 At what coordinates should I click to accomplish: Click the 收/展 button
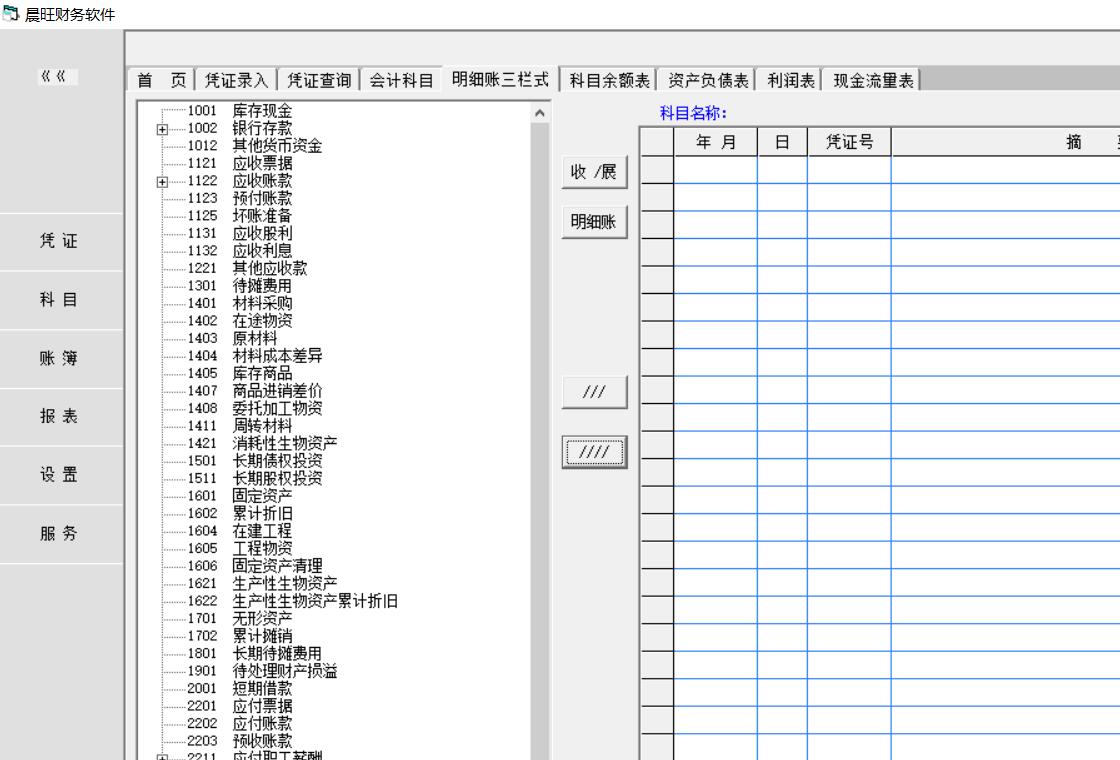(594, 174)
